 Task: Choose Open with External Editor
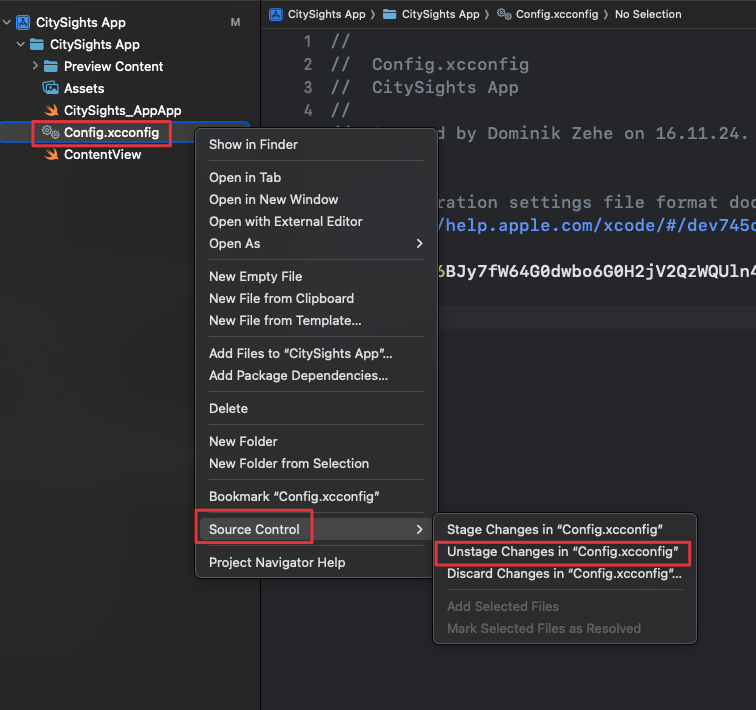pyautogui.click(x=316, y=222)
